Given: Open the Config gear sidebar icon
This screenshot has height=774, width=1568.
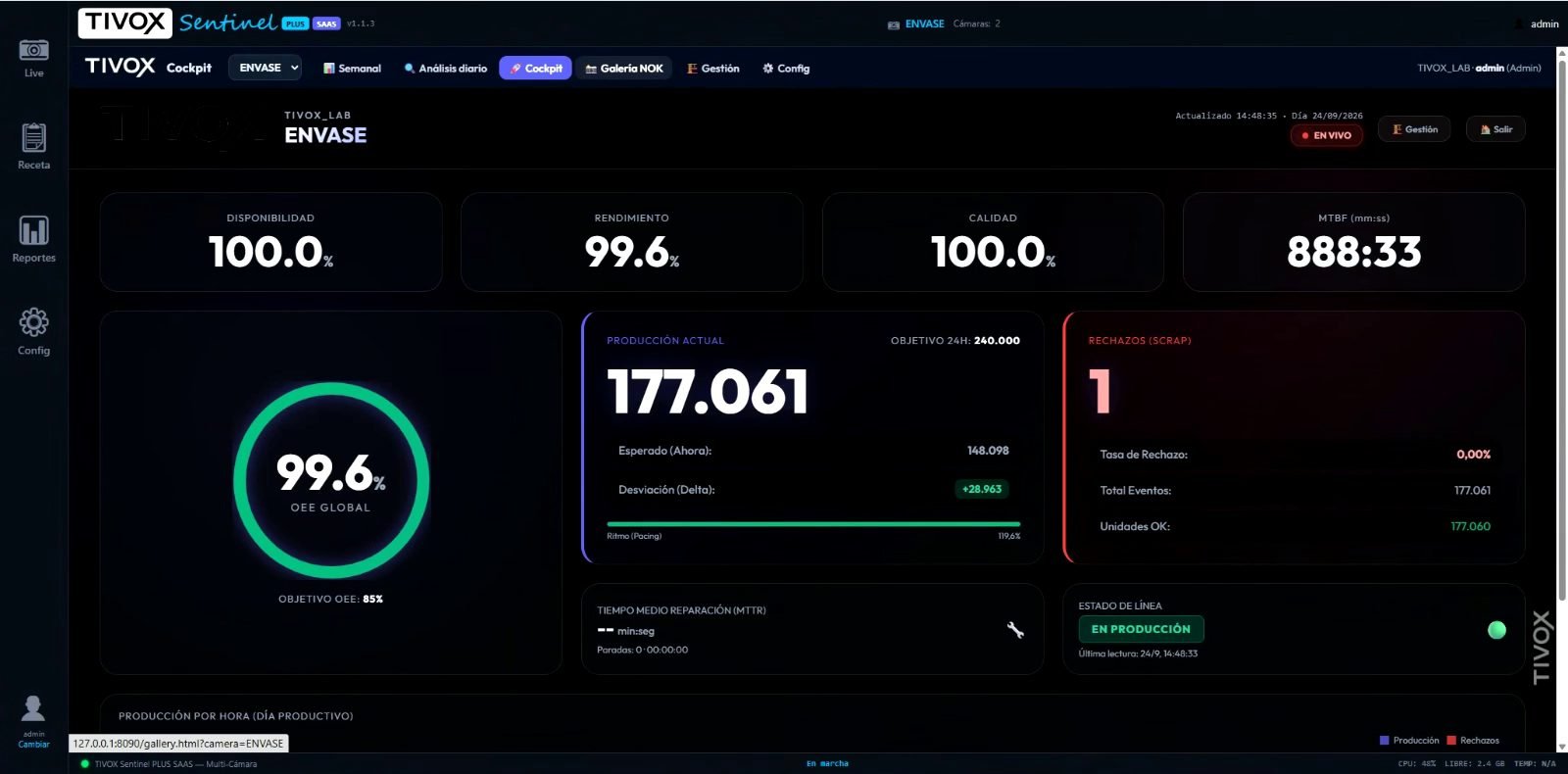Looking at the screenshot, I should tap(33, 322).
